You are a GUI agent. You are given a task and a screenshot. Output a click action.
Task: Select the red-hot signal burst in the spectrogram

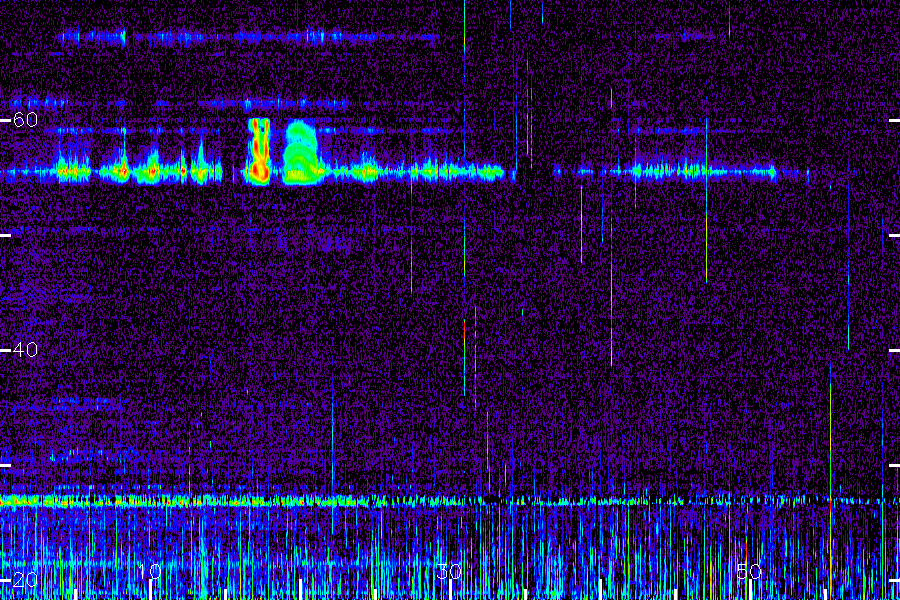258,152
